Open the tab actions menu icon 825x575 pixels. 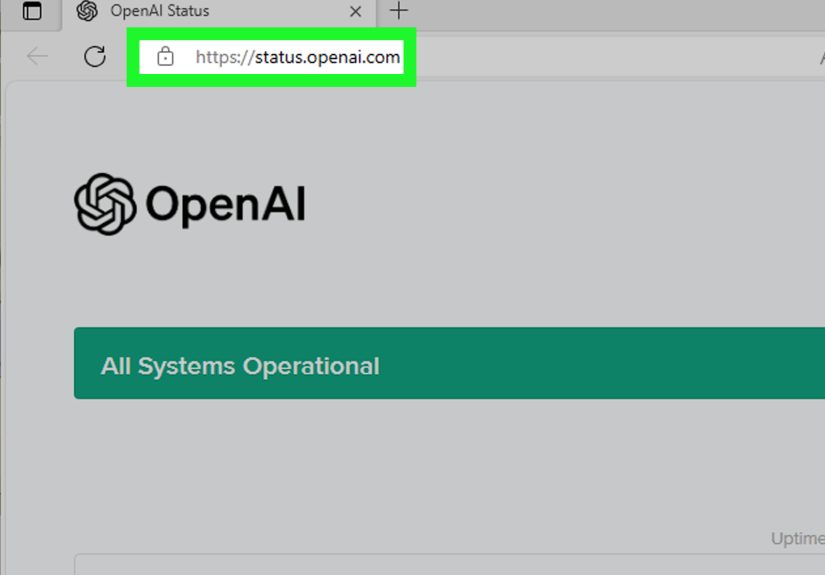point(32,11)
